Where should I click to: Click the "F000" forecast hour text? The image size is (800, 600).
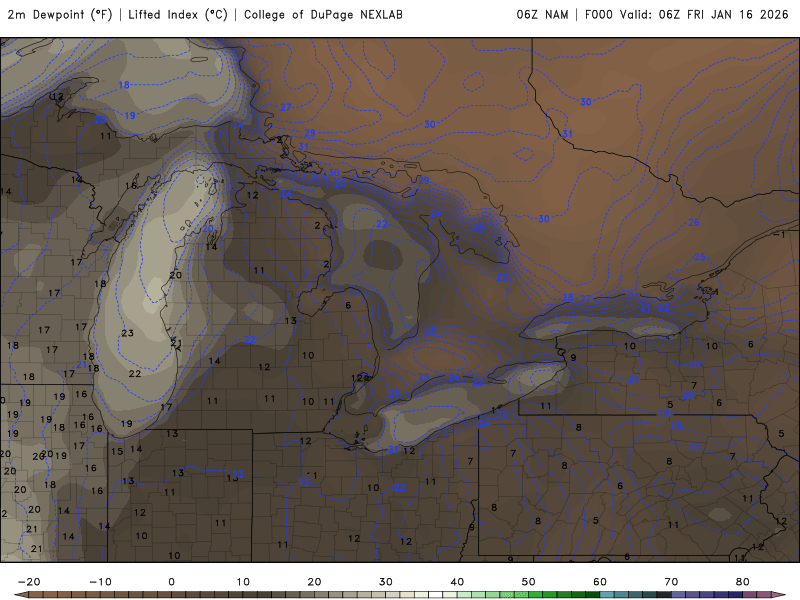[598, 15]
